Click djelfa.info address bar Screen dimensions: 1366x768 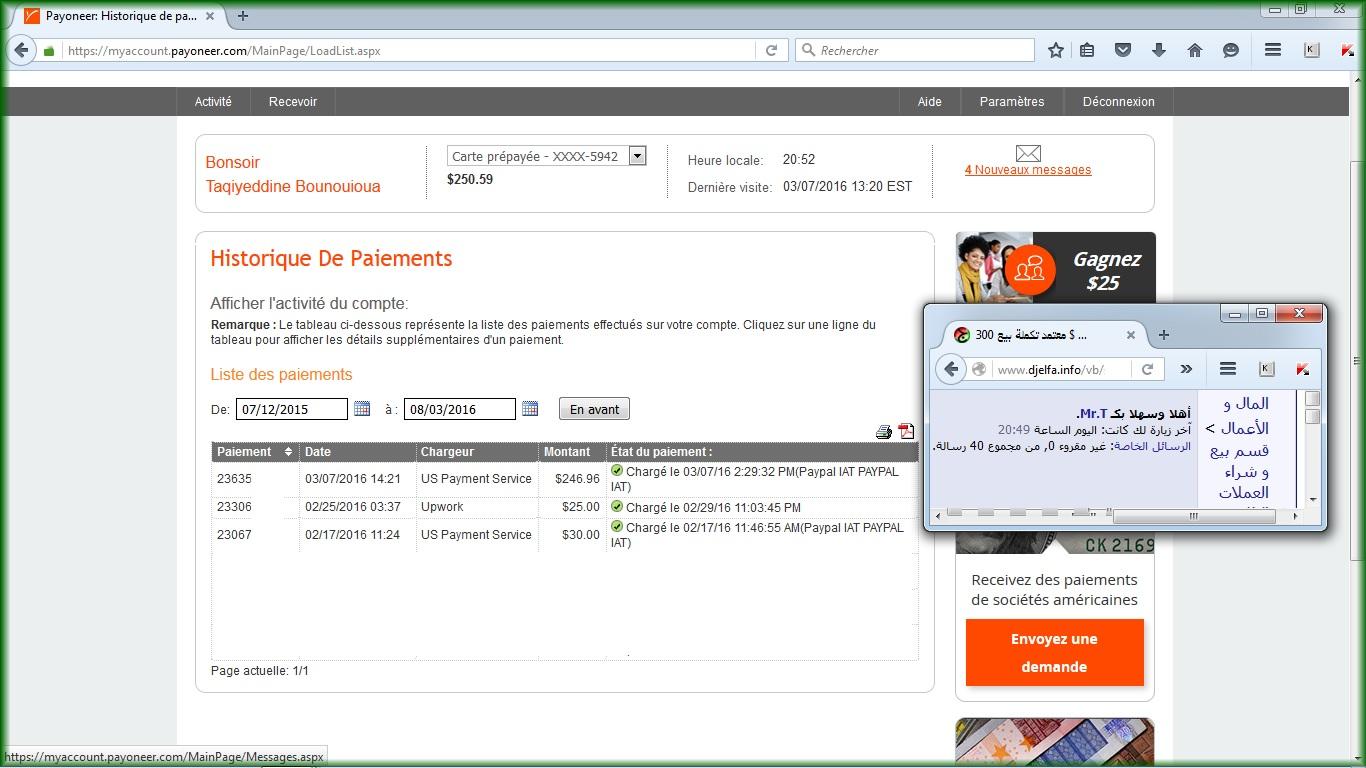click(1063, 369)
